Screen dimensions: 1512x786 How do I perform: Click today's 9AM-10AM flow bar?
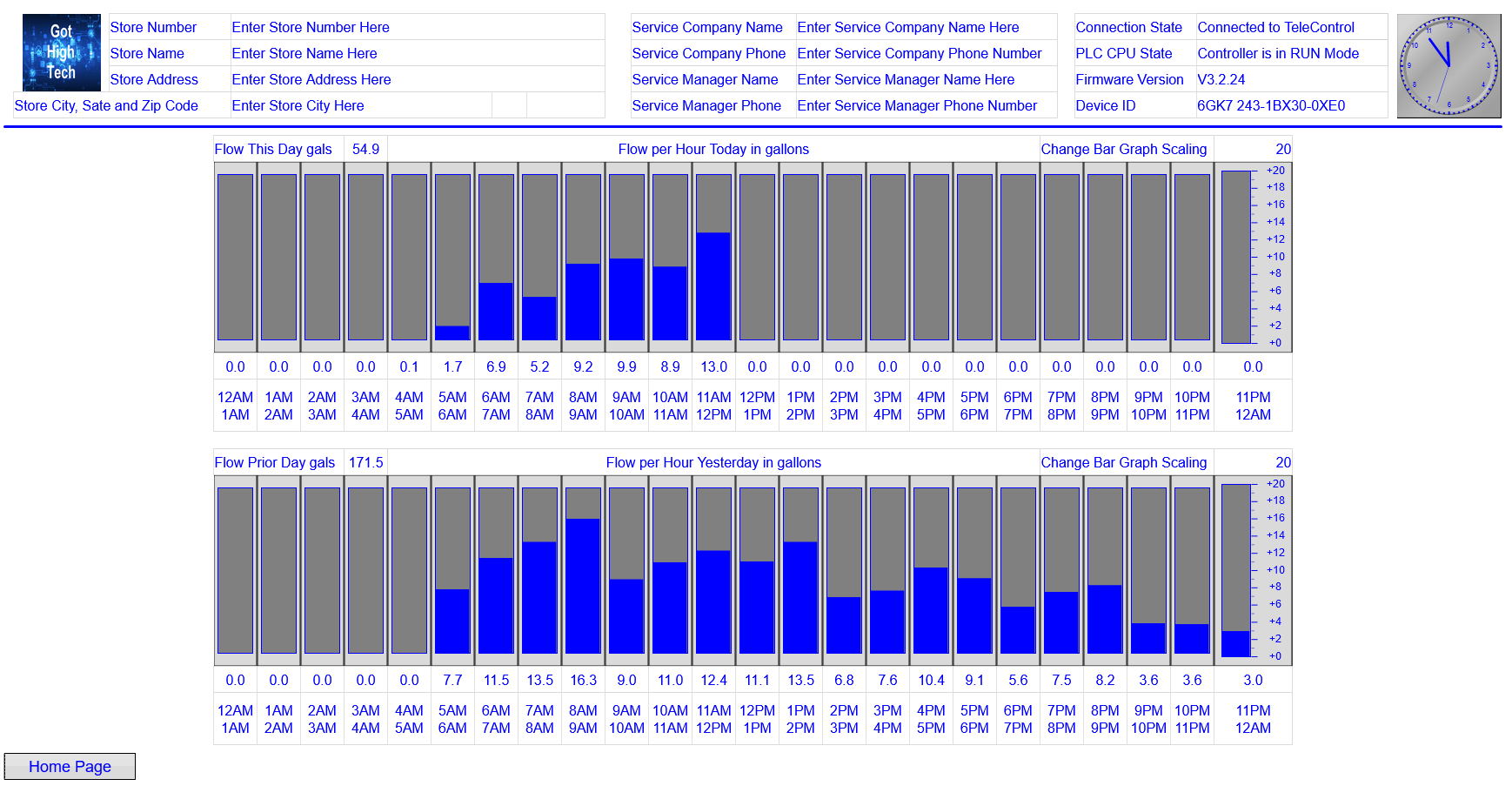click(x=626, y=257)
